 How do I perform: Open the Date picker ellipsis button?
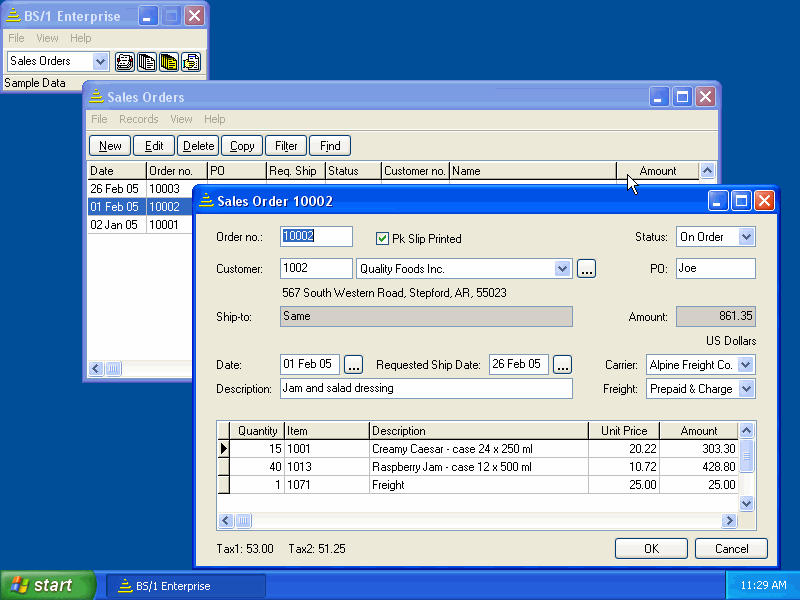pyautogui.click(x=354, y=365)
